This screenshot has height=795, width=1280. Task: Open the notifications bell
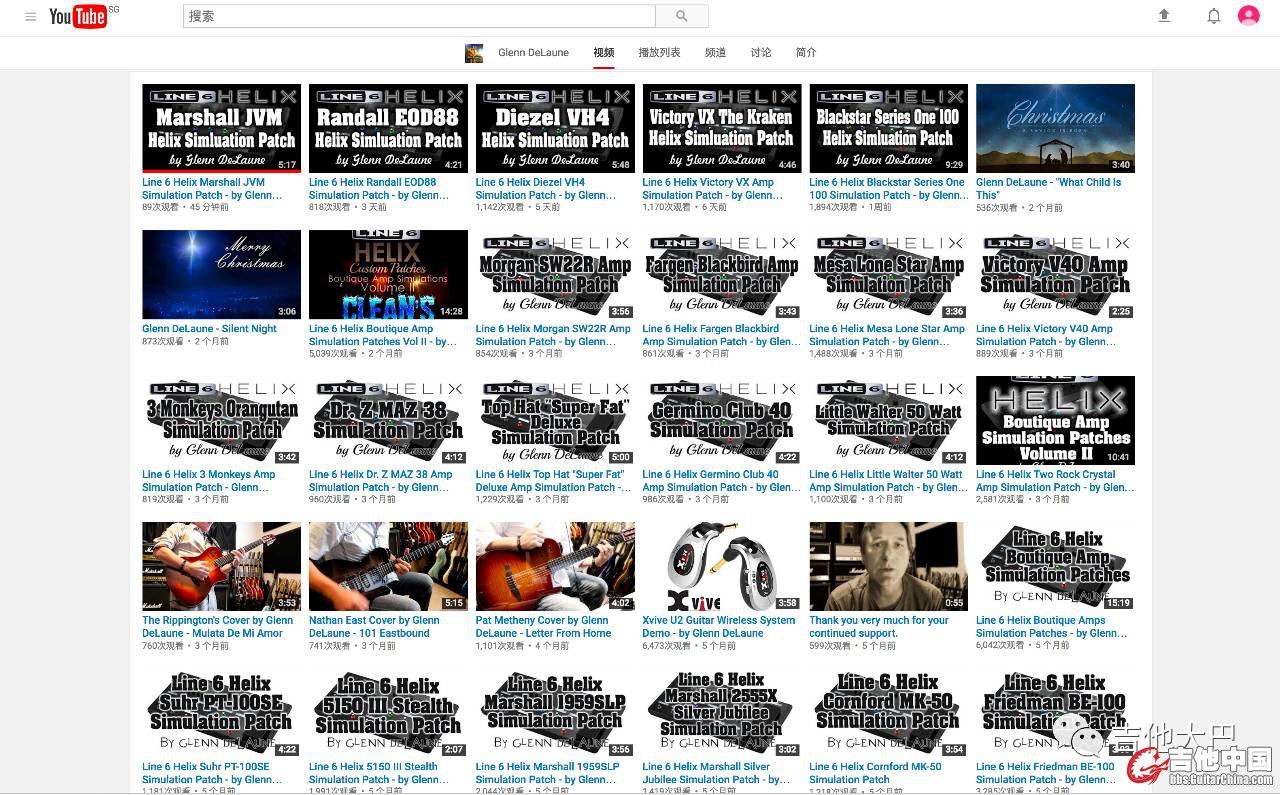tap(1213, 16)
